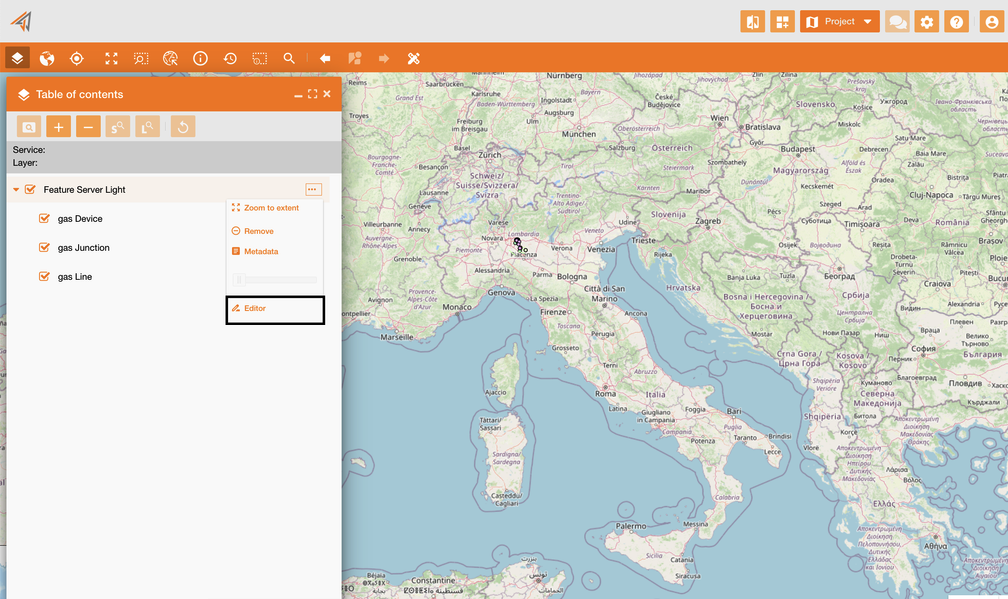Activate the info identify tool
Screen dimensions: 1008x599
(x=201, y=58)
